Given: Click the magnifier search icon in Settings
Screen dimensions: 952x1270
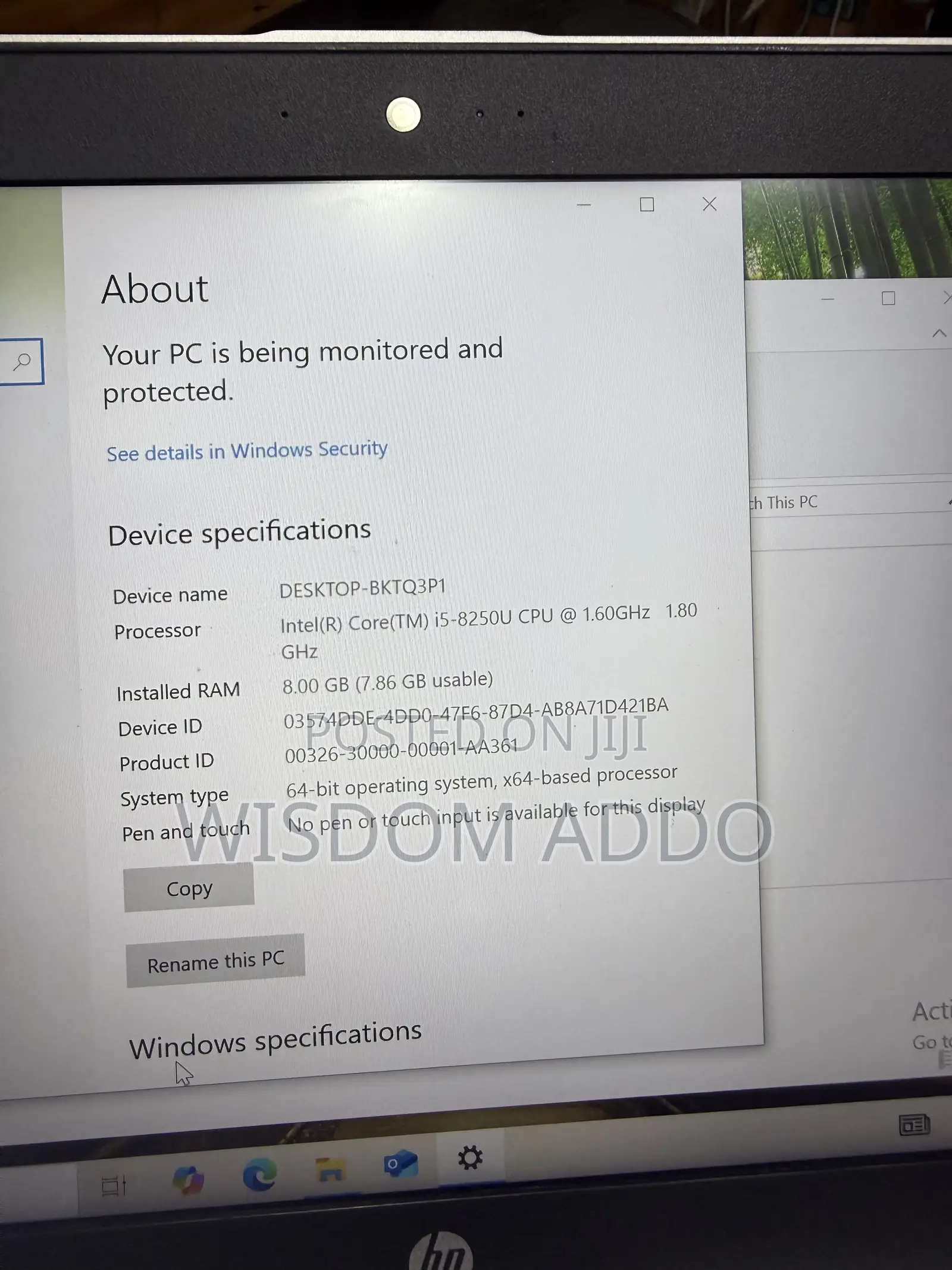Looking at the screenshot, I should tap(22, 361).
